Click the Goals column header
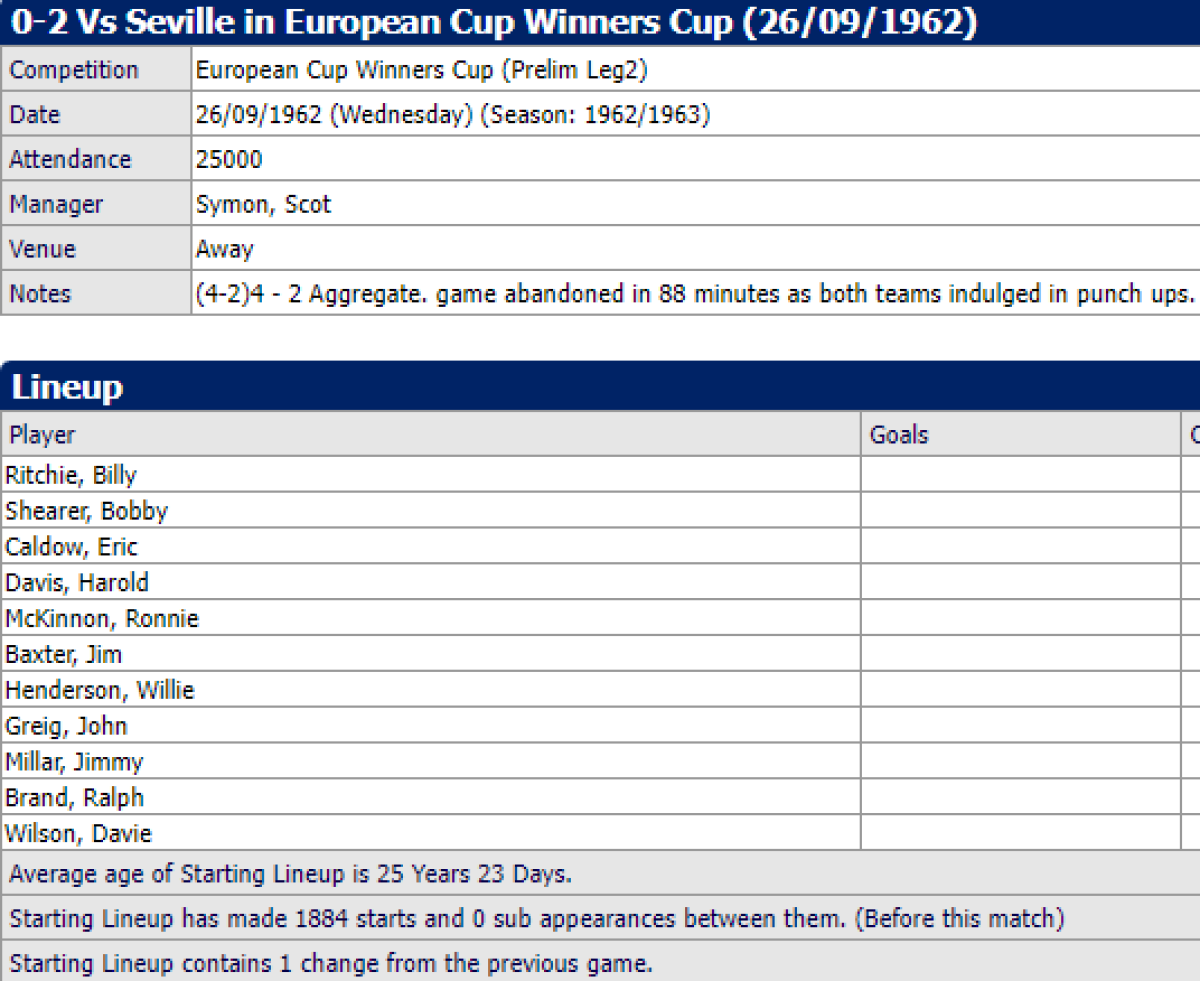 click(x=899, y=435)
